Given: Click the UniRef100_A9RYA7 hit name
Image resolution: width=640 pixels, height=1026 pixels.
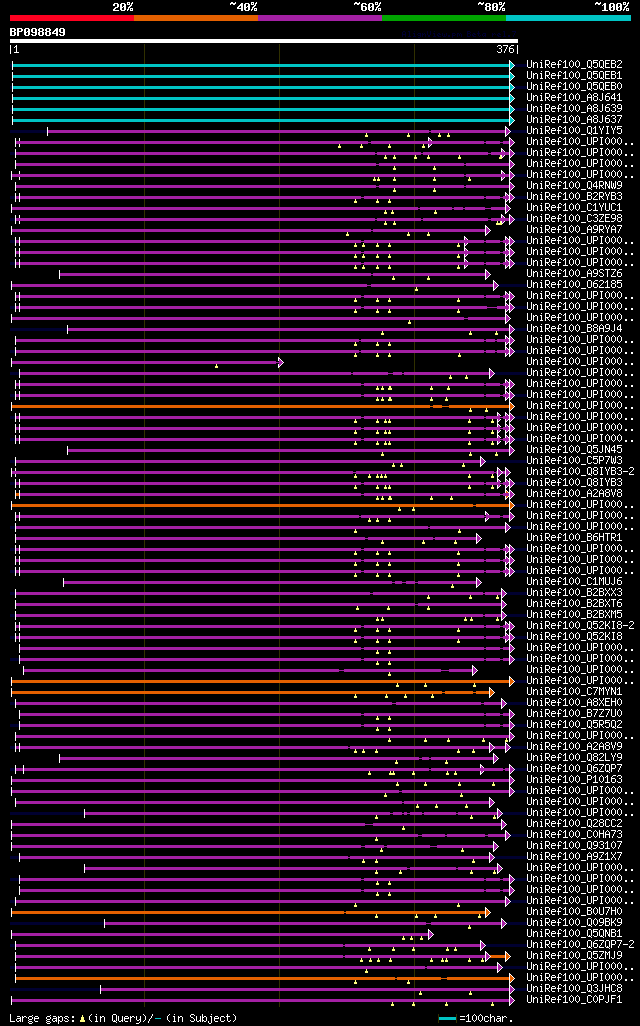Looking at the screenshot, I should 574,229.
